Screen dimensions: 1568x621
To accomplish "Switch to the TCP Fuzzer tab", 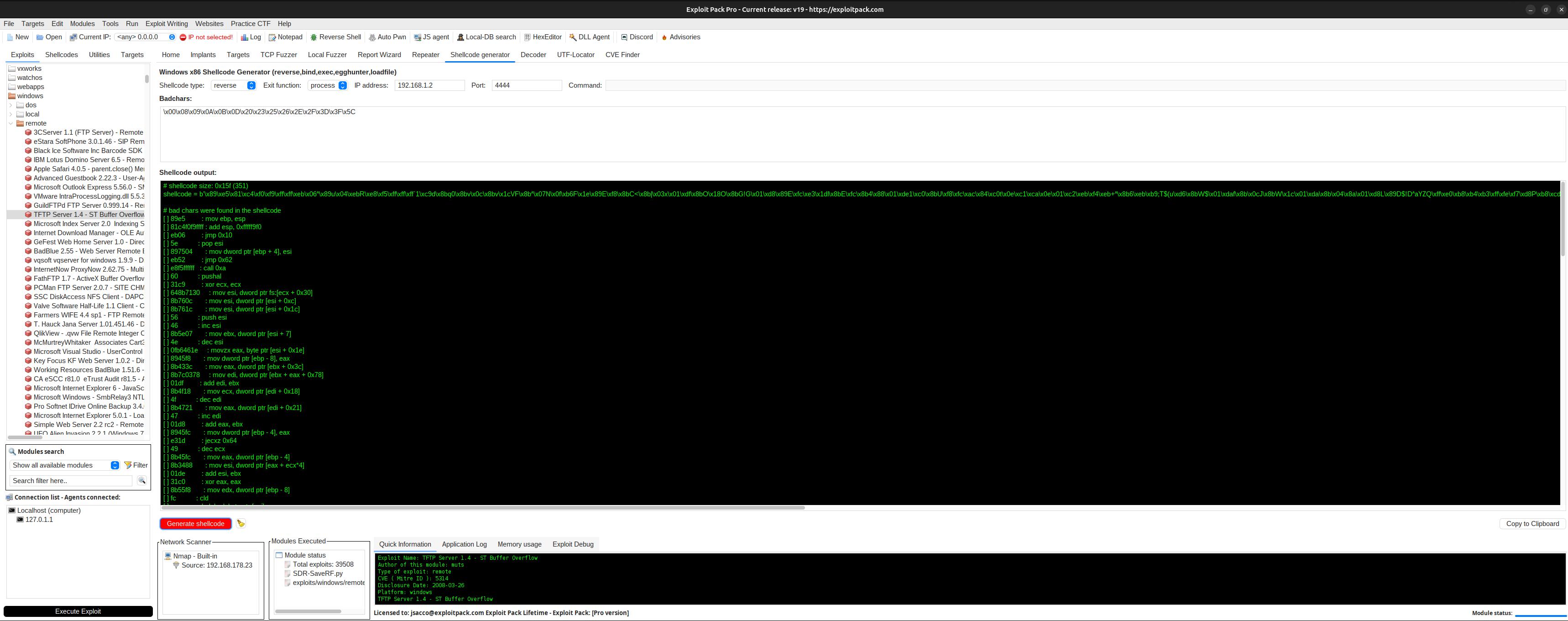I will pos(279,55).
